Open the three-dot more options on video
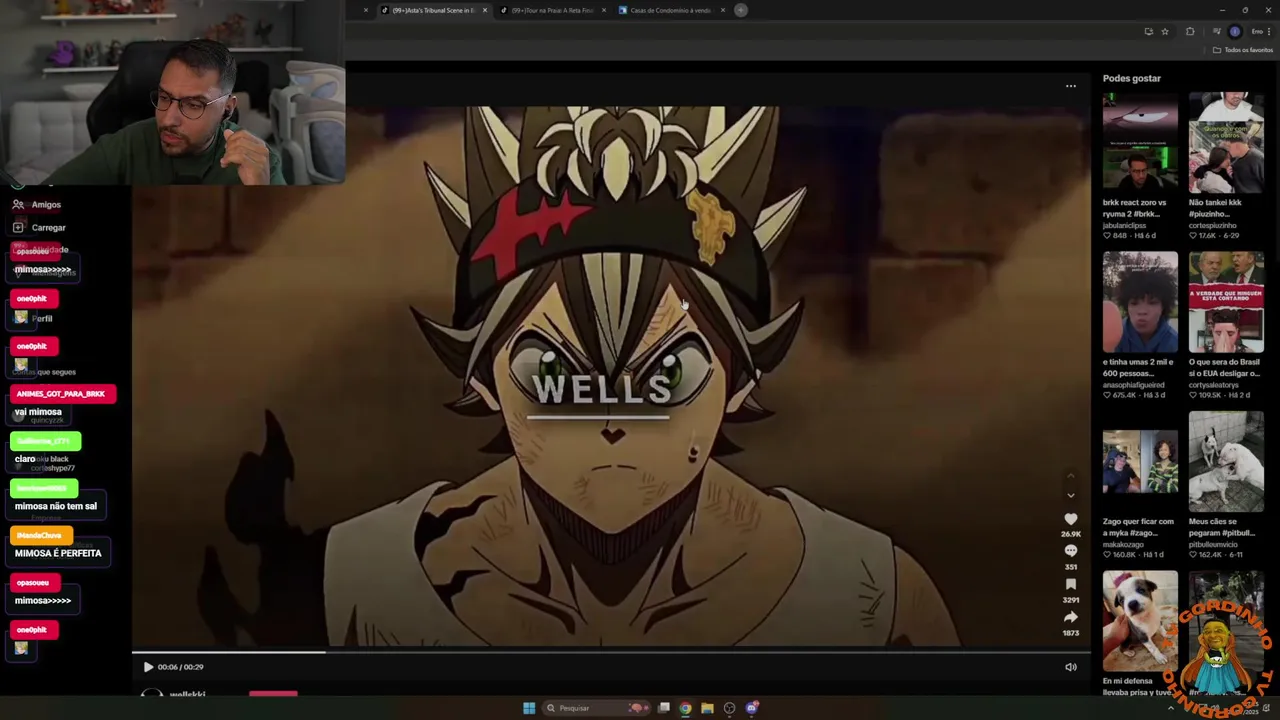This screenshot has width=1280, height=720. [x=1071, y=86]
